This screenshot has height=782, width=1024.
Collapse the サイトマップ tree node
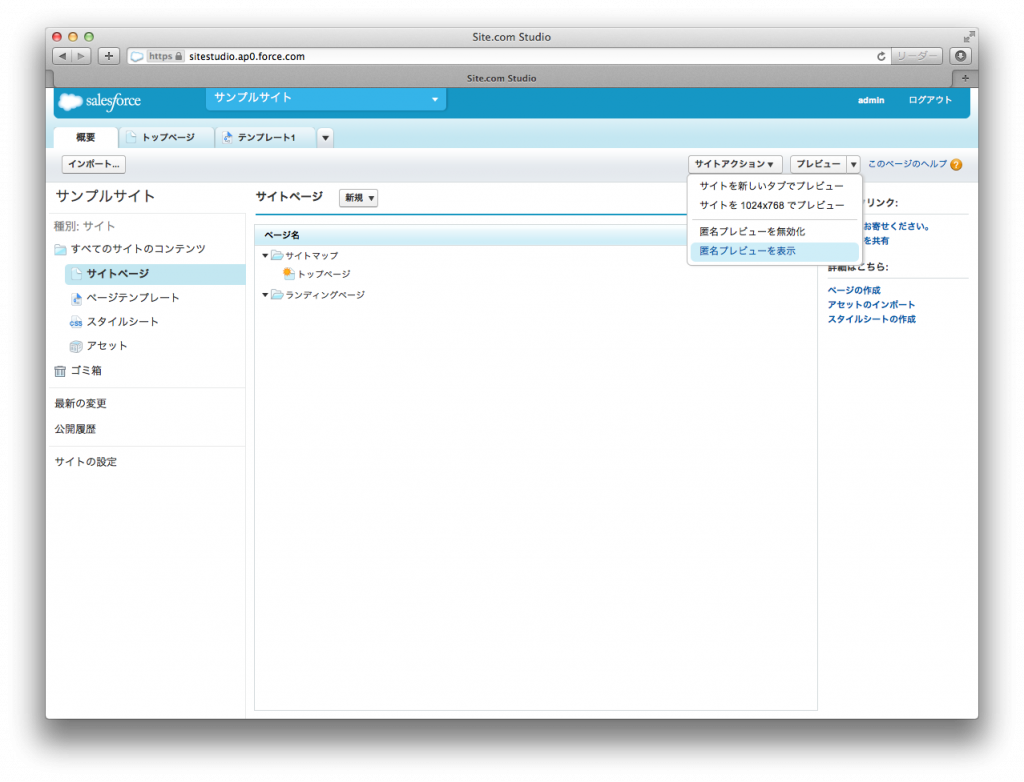click(x=264, y=255)
